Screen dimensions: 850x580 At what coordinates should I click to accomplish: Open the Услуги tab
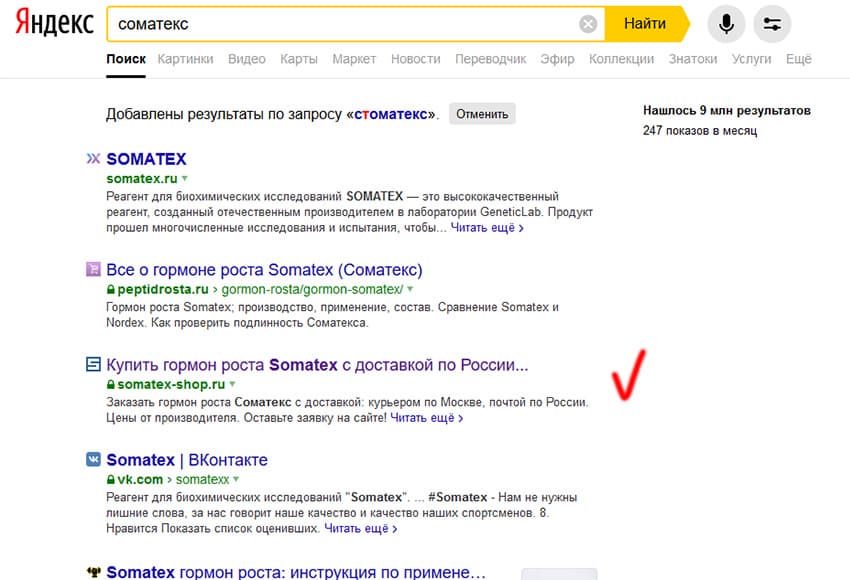(x=751, y=59)
